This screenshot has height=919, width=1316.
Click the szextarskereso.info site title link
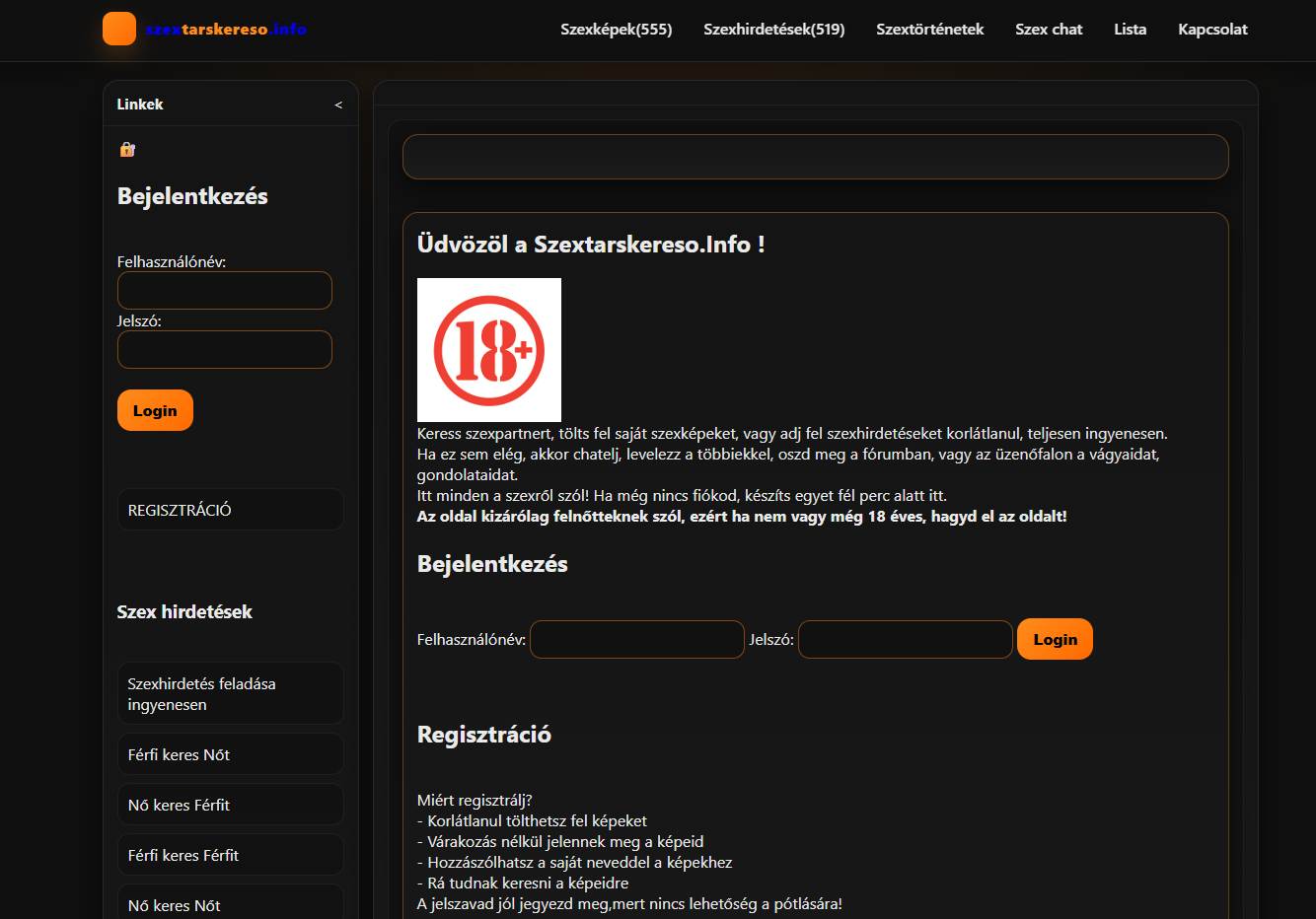click(226, 30)
